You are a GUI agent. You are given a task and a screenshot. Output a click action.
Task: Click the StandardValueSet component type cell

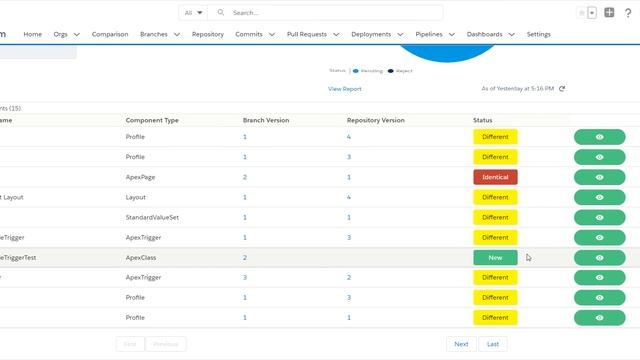(x=152, y=218)
